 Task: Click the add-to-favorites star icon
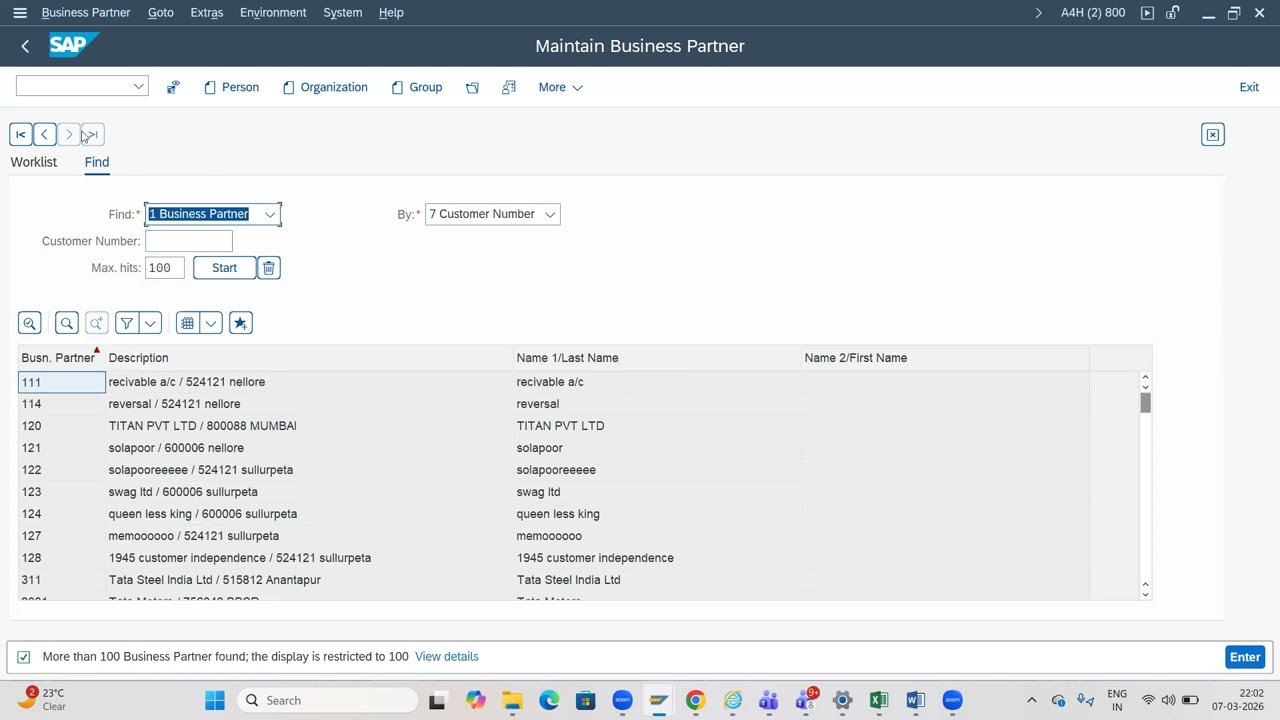coord(240,323)
